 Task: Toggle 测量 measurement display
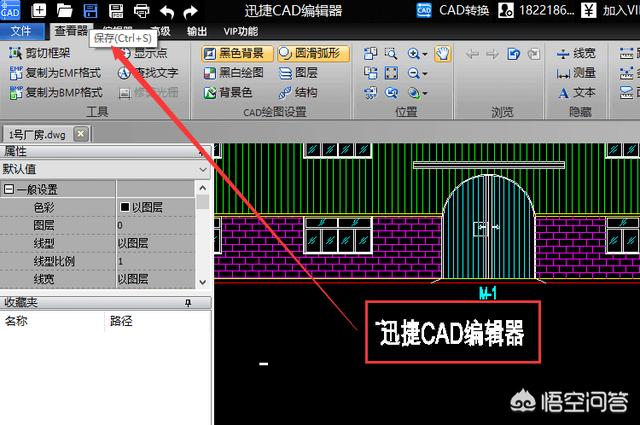[x=576, y=73]
